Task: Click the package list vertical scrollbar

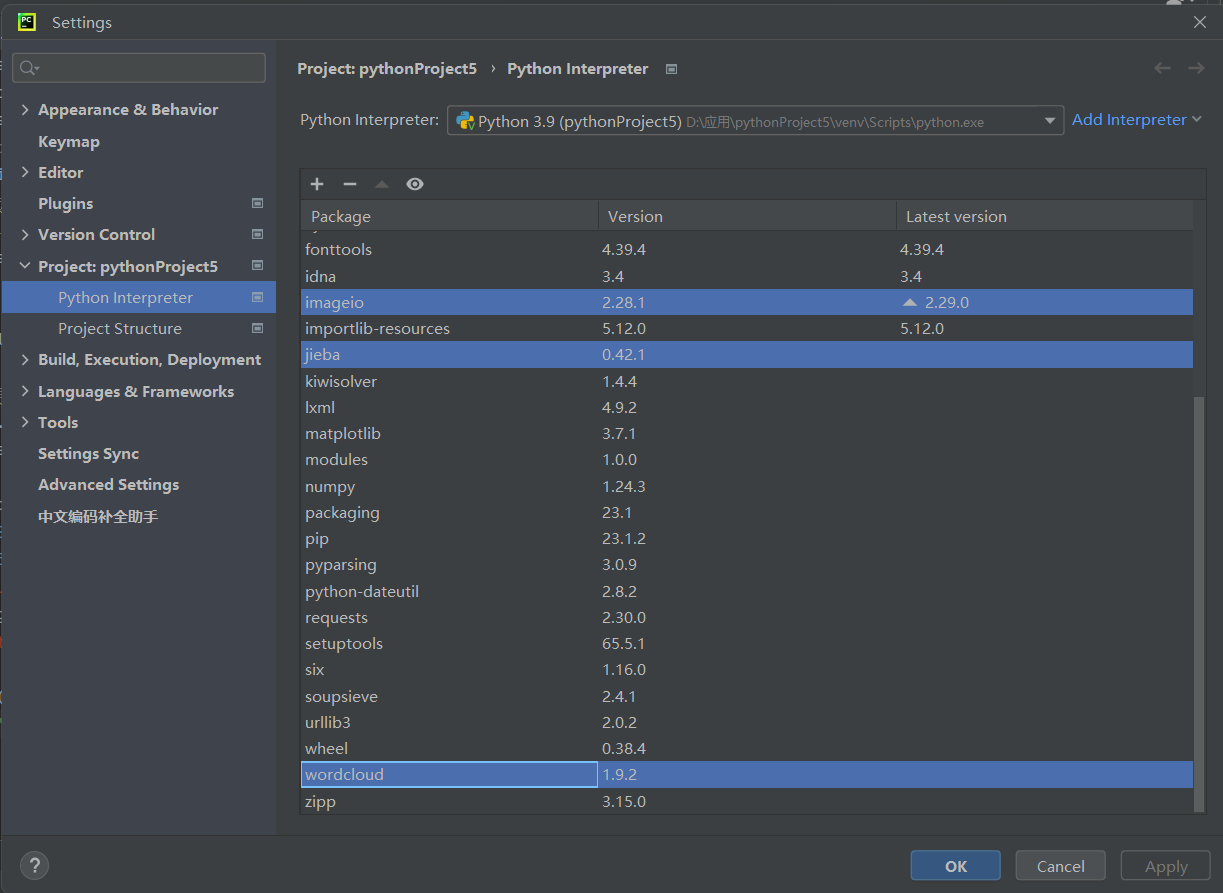Action: tap(1200, 604)
